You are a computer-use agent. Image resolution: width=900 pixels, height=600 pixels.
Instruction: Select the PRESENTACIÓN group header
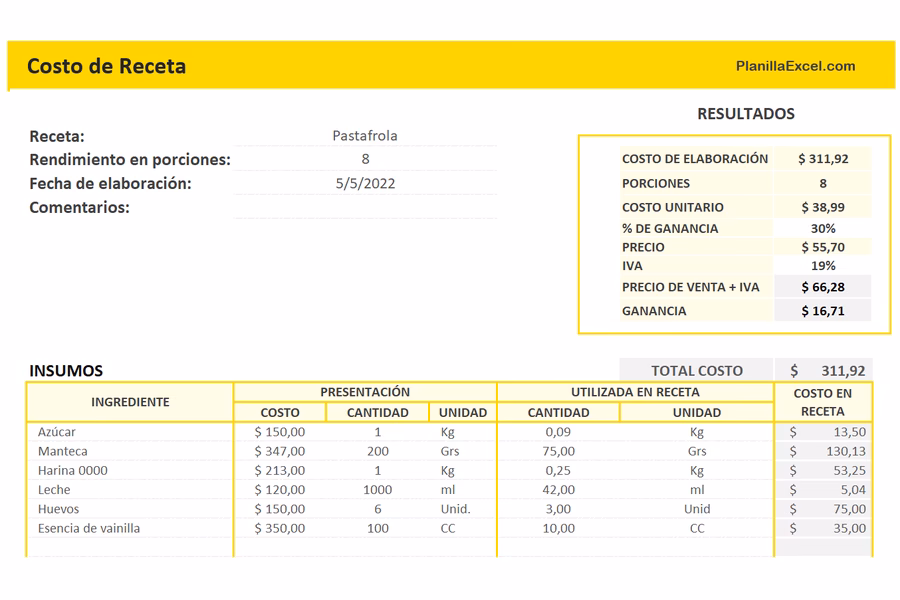point(365,392)
